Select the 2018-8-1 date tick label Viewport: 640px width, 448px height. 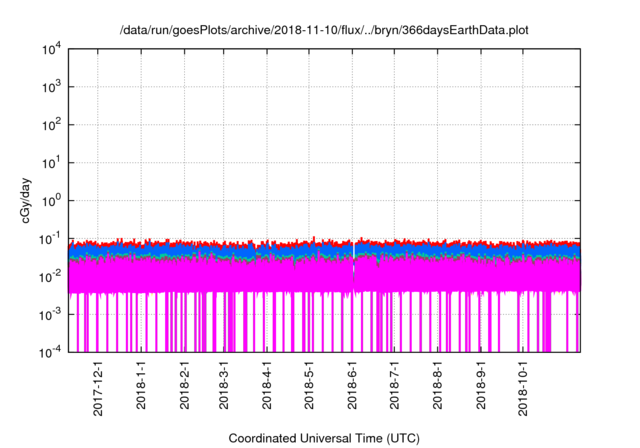[x=436, y=391]
